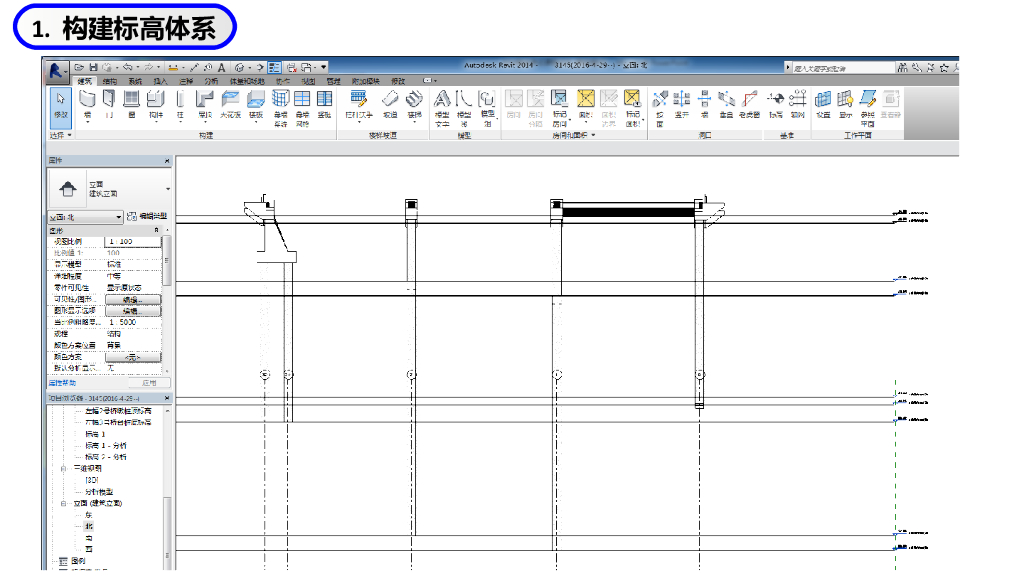This screenshot has width=1024, height=576.
Task: Select the 天花板 (Ceiling) tool
Action: tap(230, 104)
